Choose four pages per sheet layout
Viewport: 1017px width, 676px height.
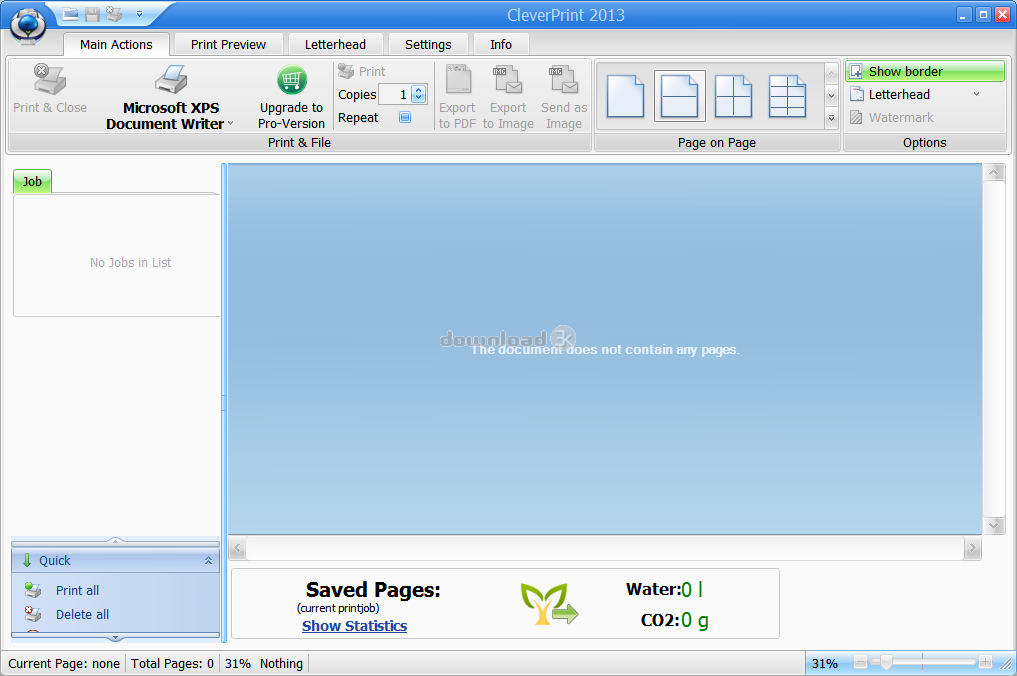pos(734,96)
